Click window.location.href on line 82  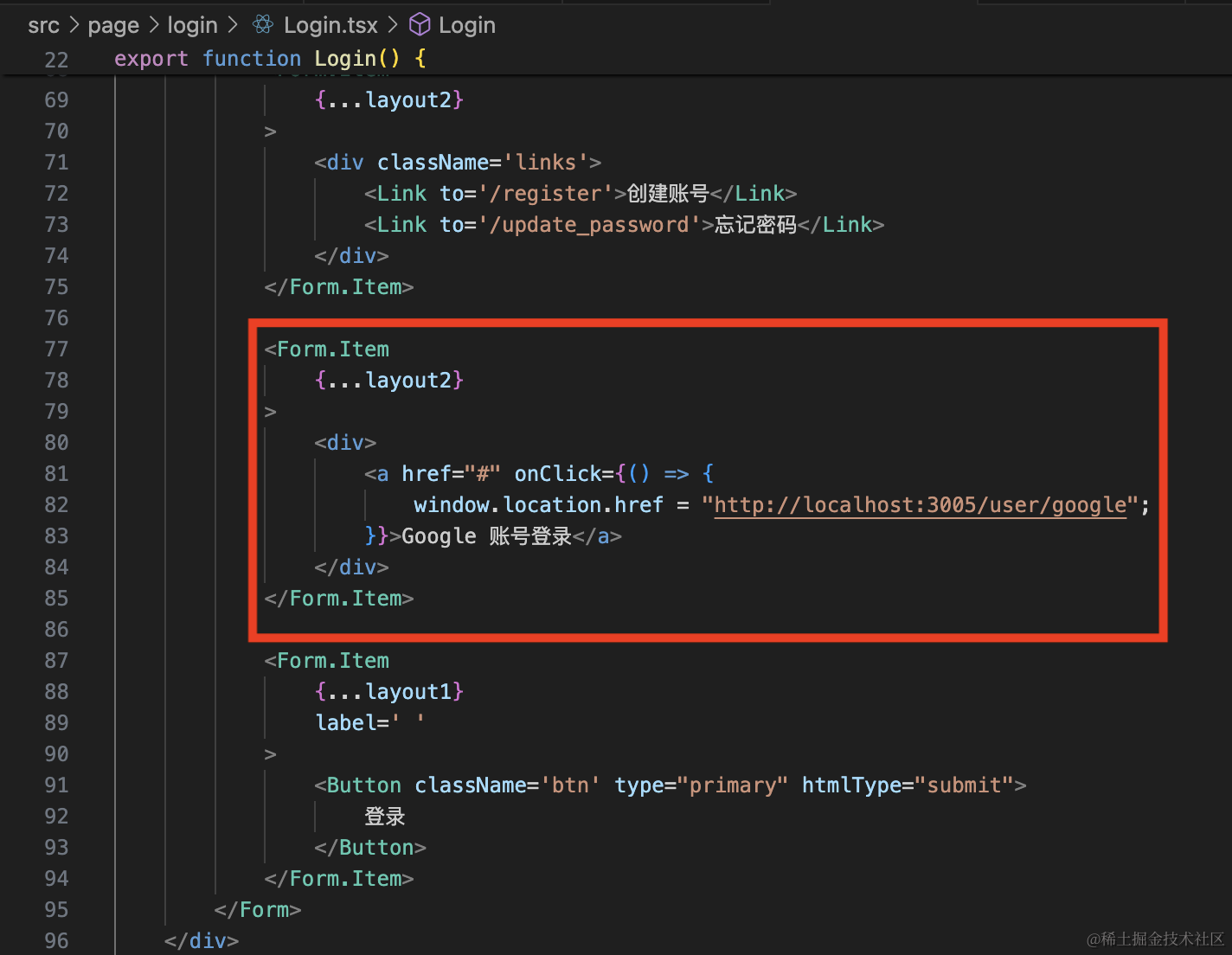tap(538, 504)
